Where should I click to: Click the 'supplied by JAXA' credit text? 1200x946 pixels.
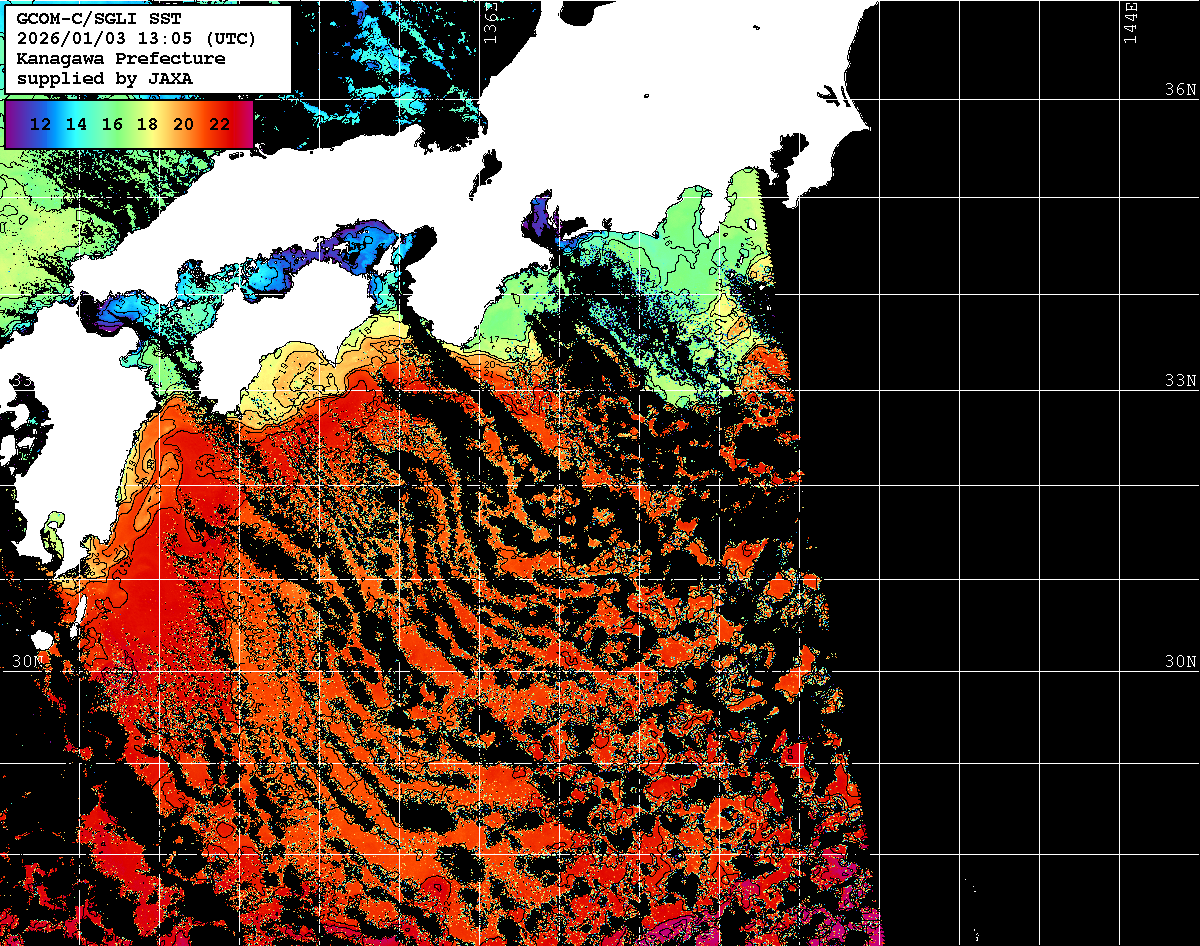coord(105,78)
